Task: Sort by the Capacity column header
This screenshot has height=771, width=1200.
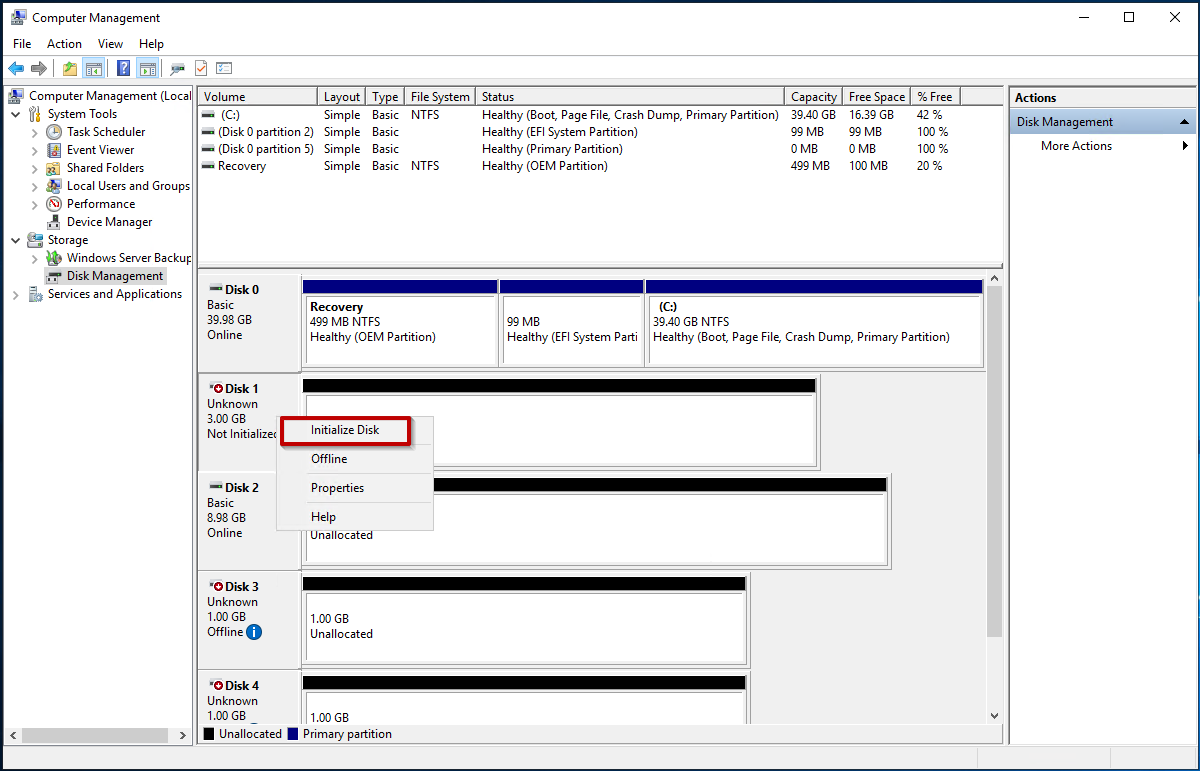Action: (x=814, y=97)
